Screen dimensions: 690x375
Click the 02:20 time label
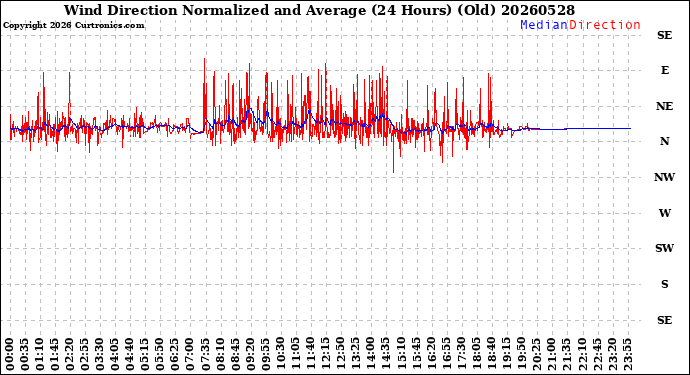(70, 354)
